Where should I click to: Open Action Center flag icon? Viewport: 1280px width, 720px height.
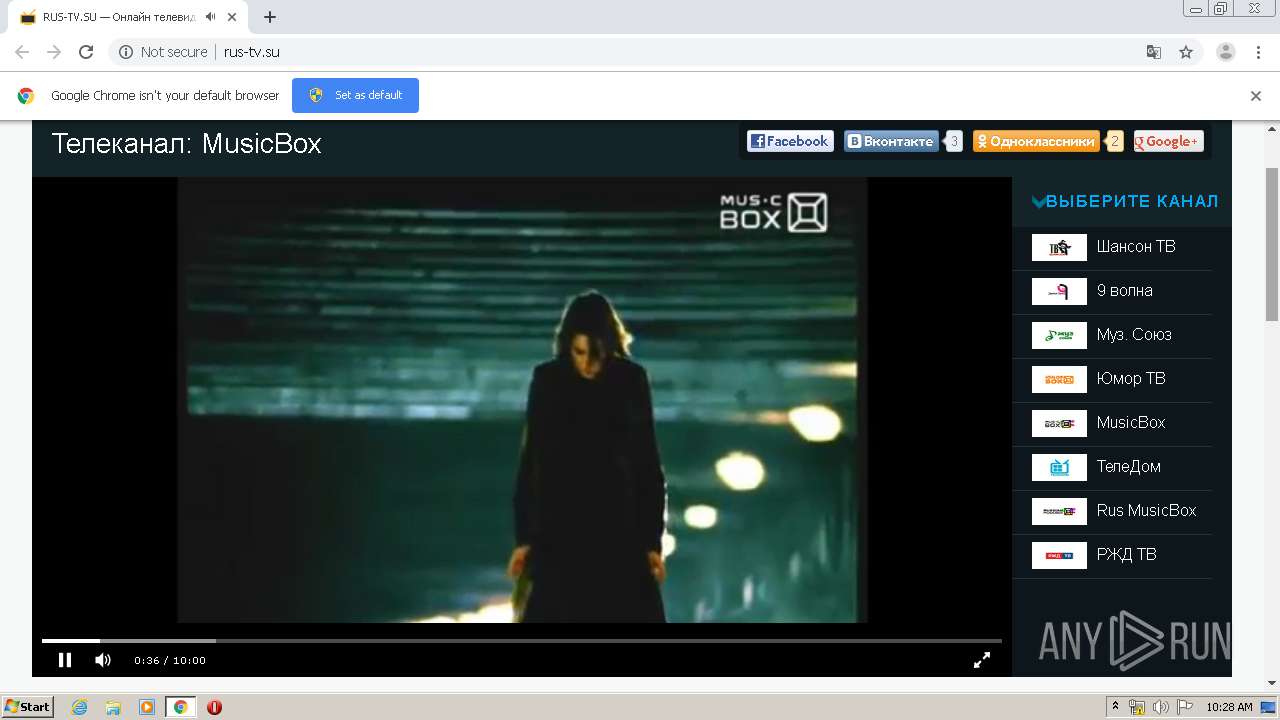(1185, 707)
